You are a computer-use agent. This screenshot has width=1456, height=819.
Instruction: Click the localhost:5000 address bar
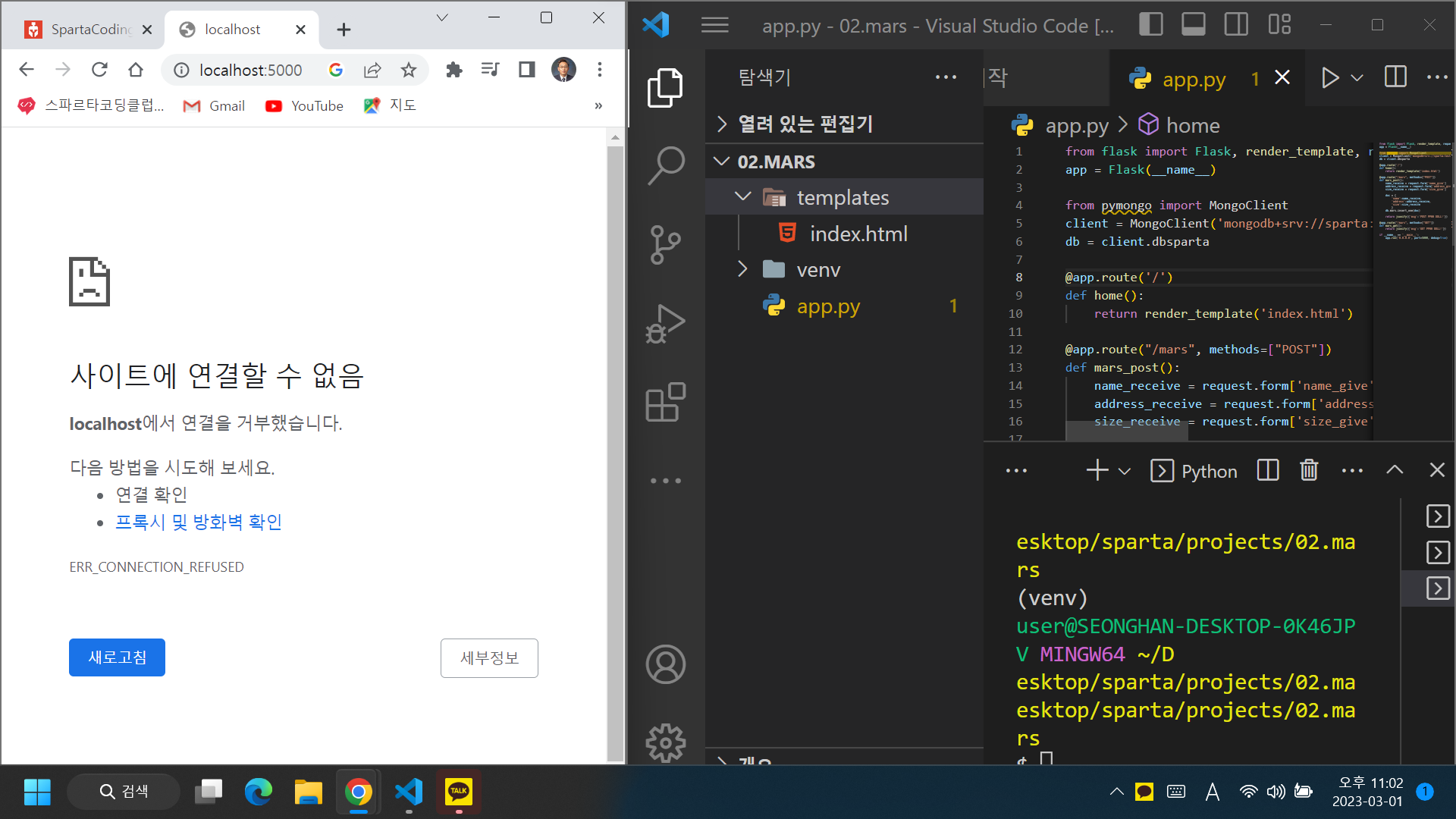pos(250,71)
